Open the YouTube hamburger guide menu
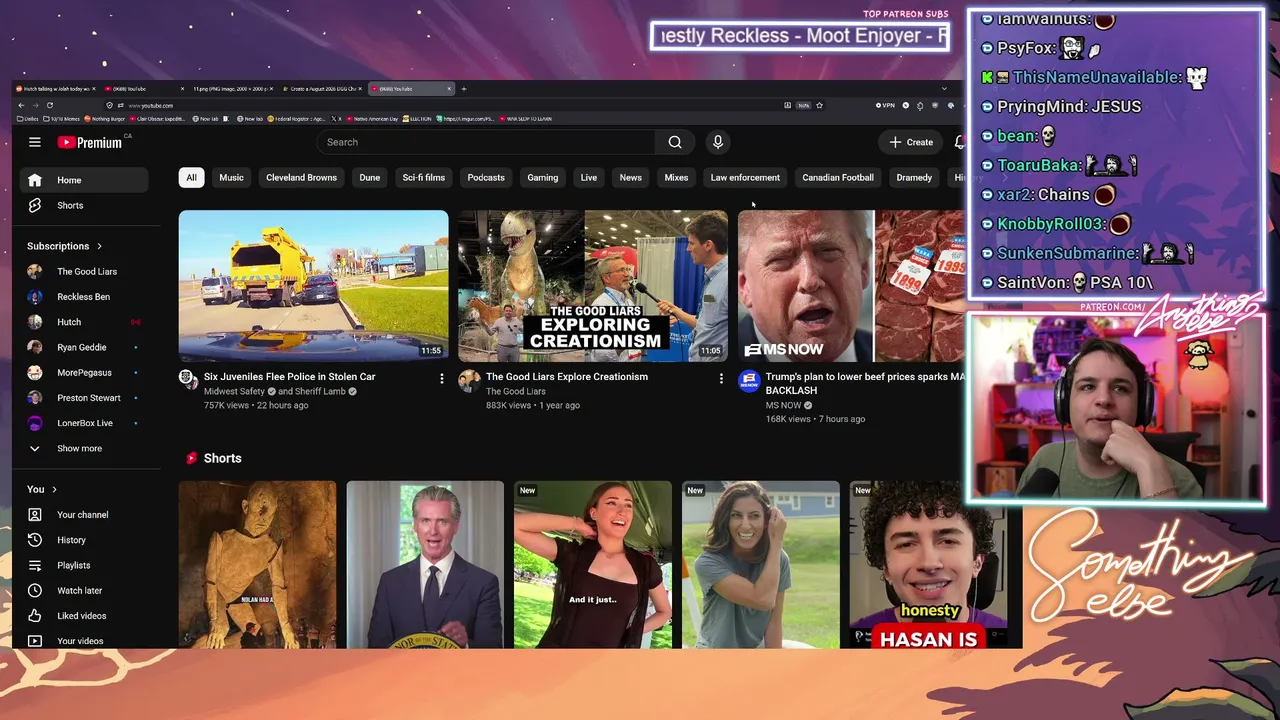The width and height of the screenshot is (1280, 720). (35, 142)
